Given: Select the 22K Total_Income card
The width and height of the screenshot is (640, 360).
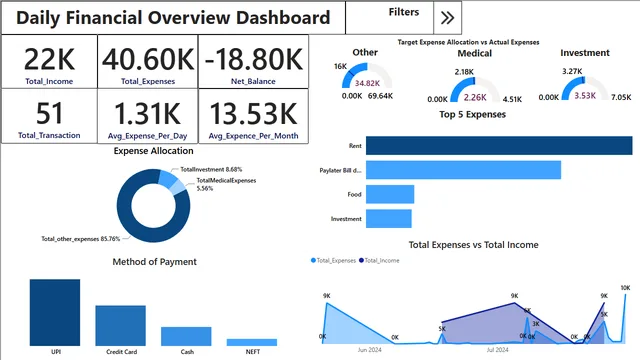Looking at the screenshot, I should (x=49, y=62).
